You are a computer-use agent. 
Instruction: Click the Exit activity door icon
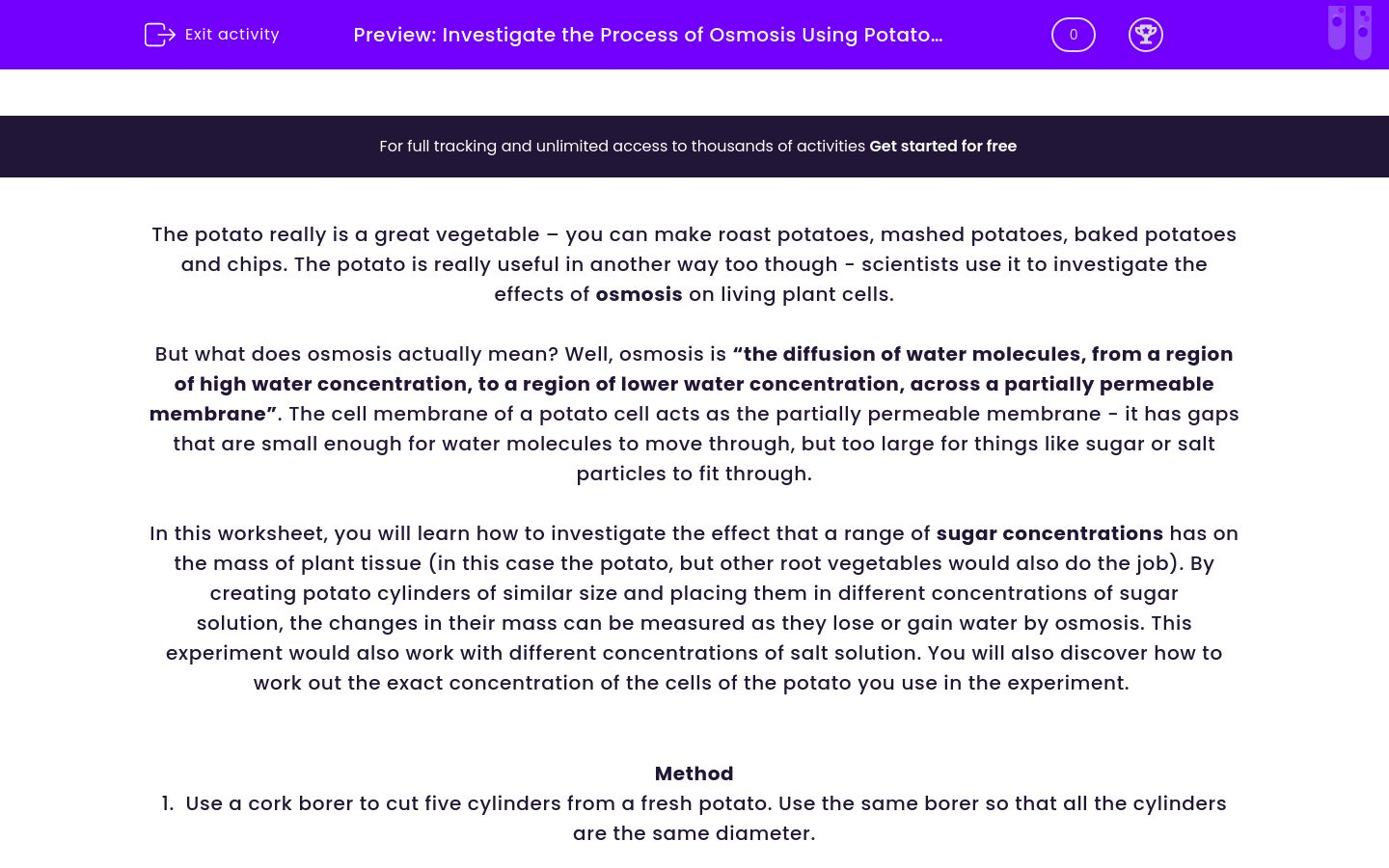160,34
